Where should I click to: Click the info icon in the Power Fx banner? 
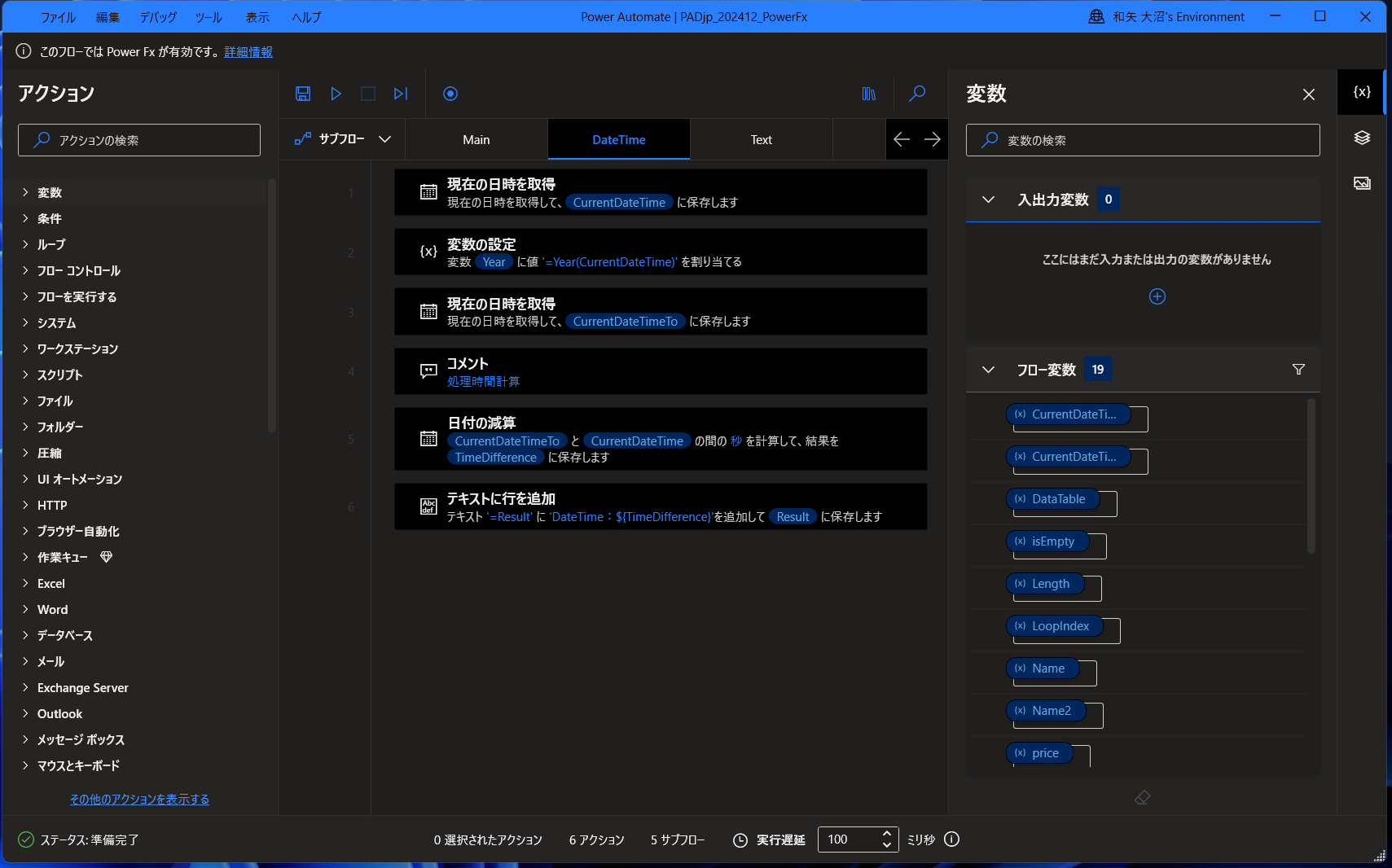24,51
